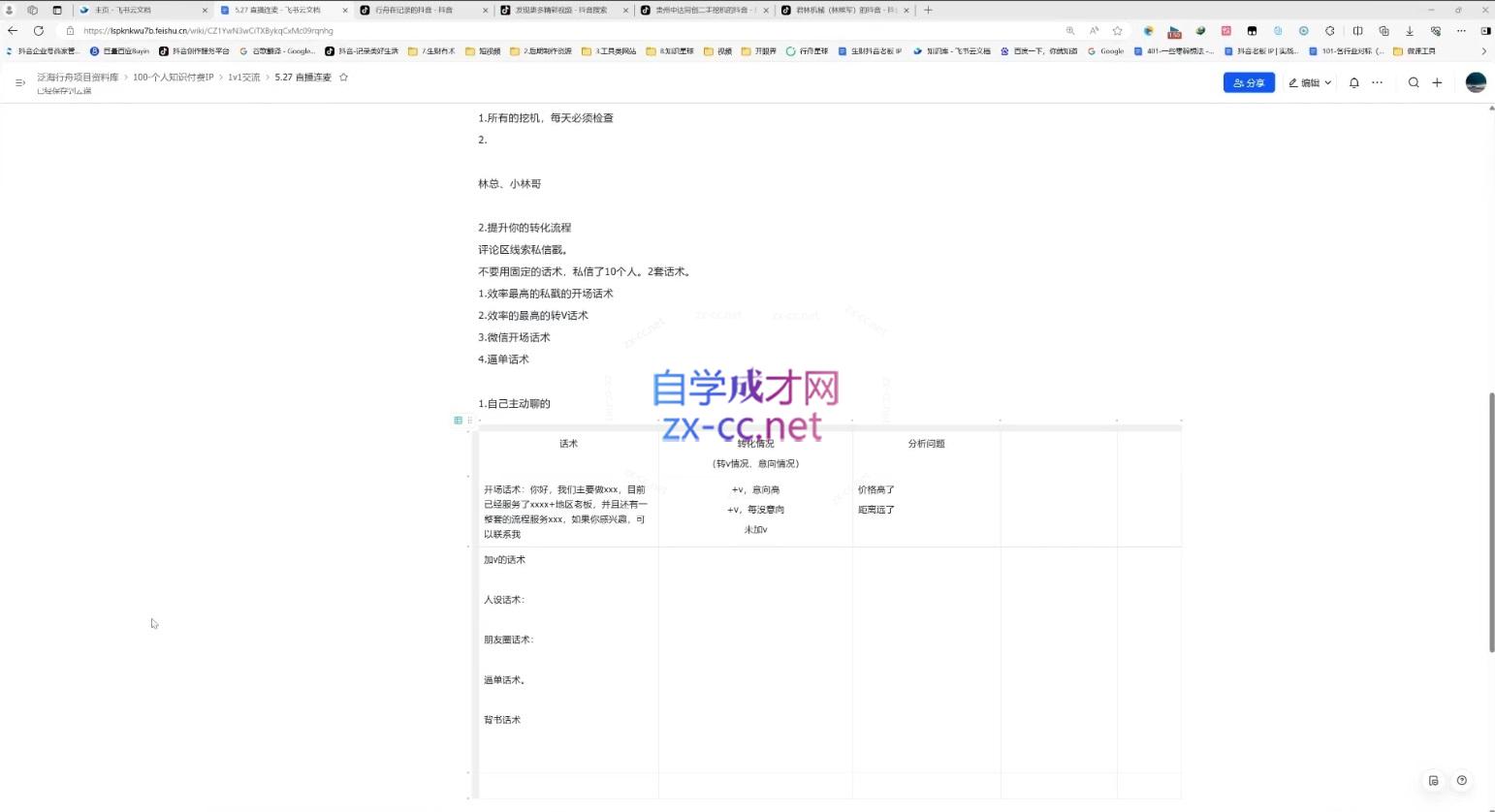Open the more options ellipsis menu icon
Screen dimensions: 1495x812
tap(1378, 82)
